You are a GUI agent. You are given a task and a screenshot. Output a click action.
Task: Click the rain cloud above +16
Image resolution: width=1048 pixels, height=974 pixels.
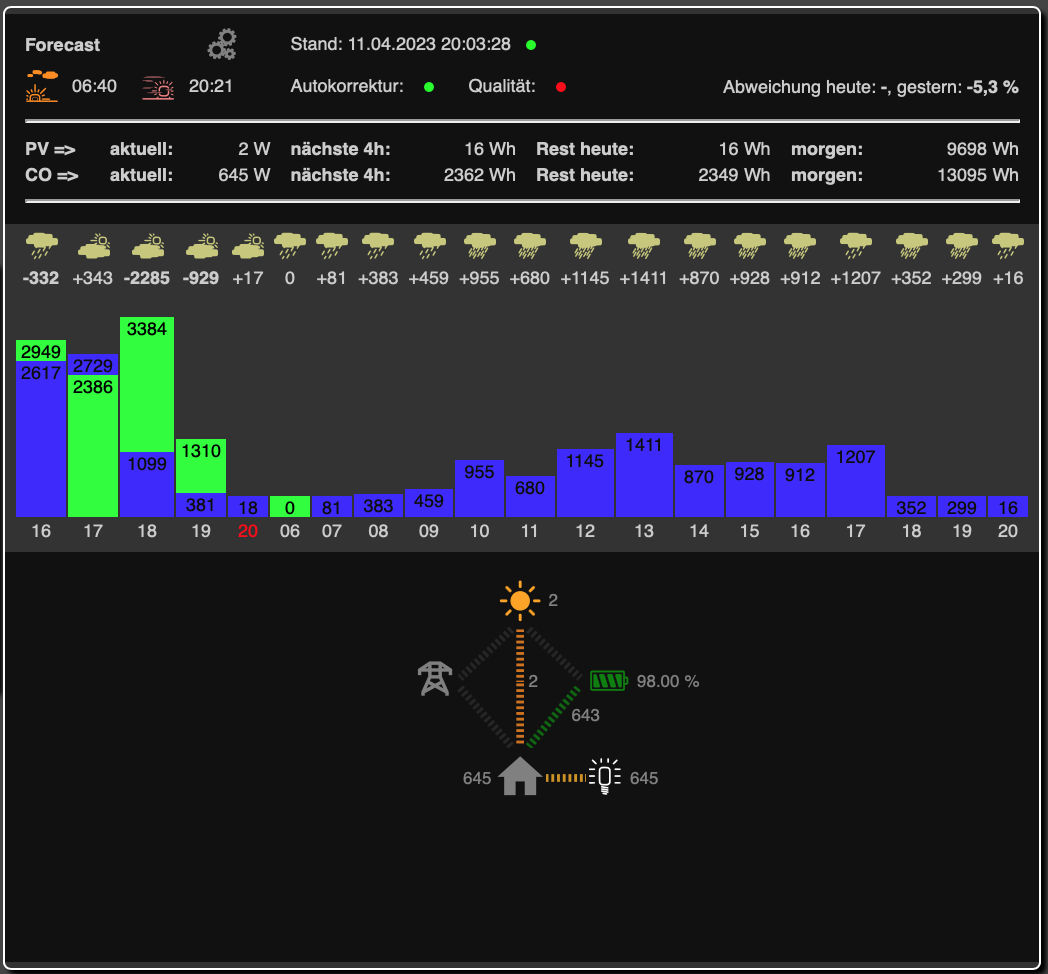click(x=1008, y=246)
